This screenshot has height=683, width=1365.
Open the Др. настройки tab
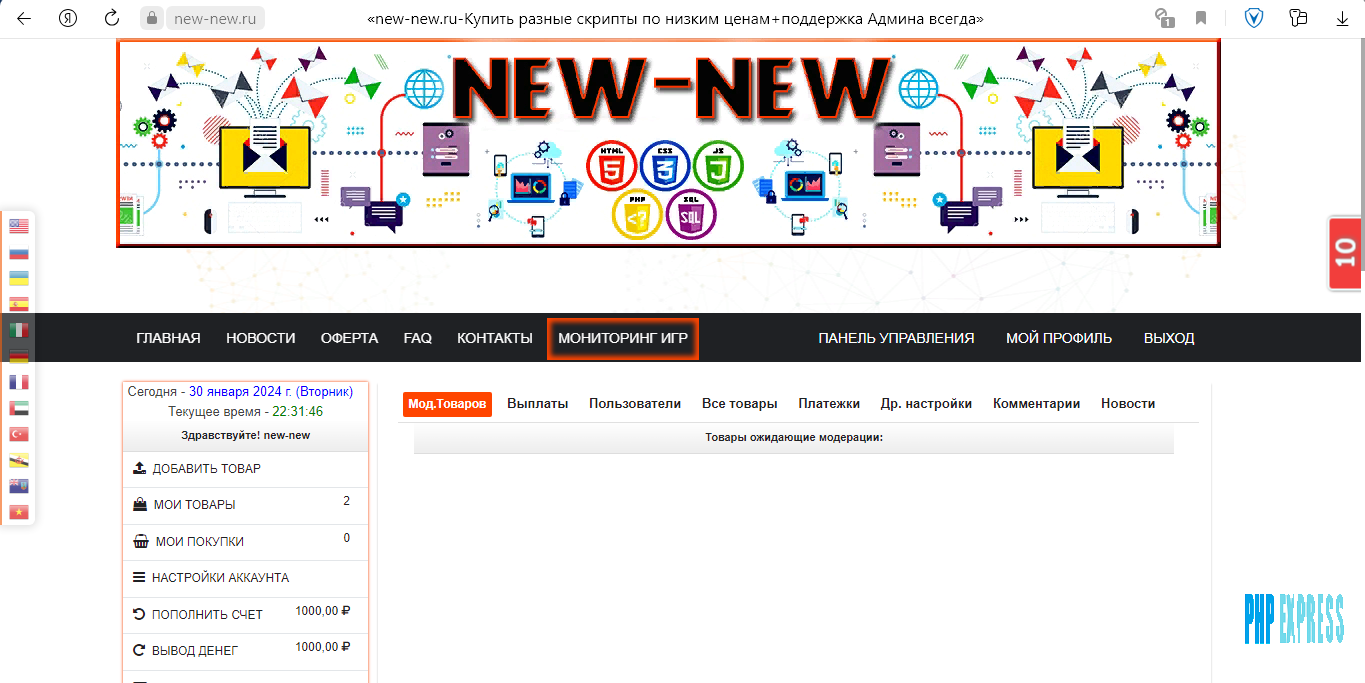pyautogui.click(x=926, y=404)
